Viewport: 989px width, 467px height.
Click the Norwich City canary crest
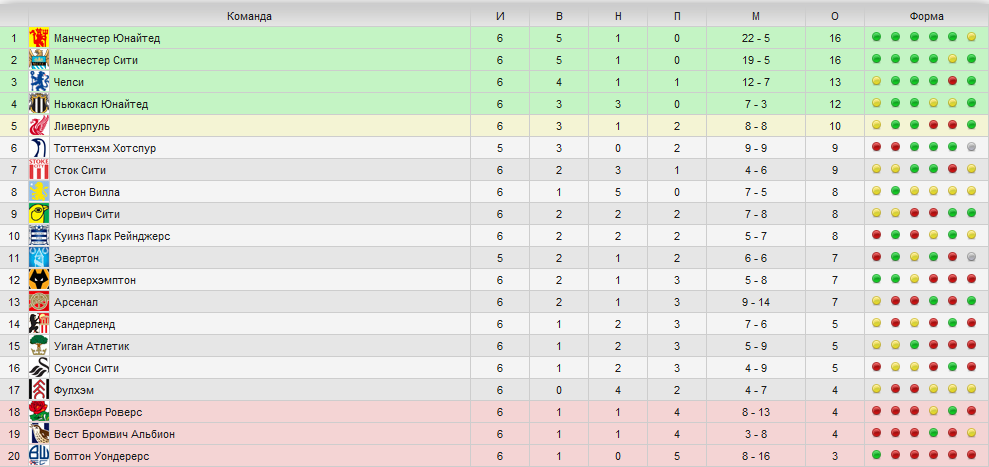coord(39,214)
